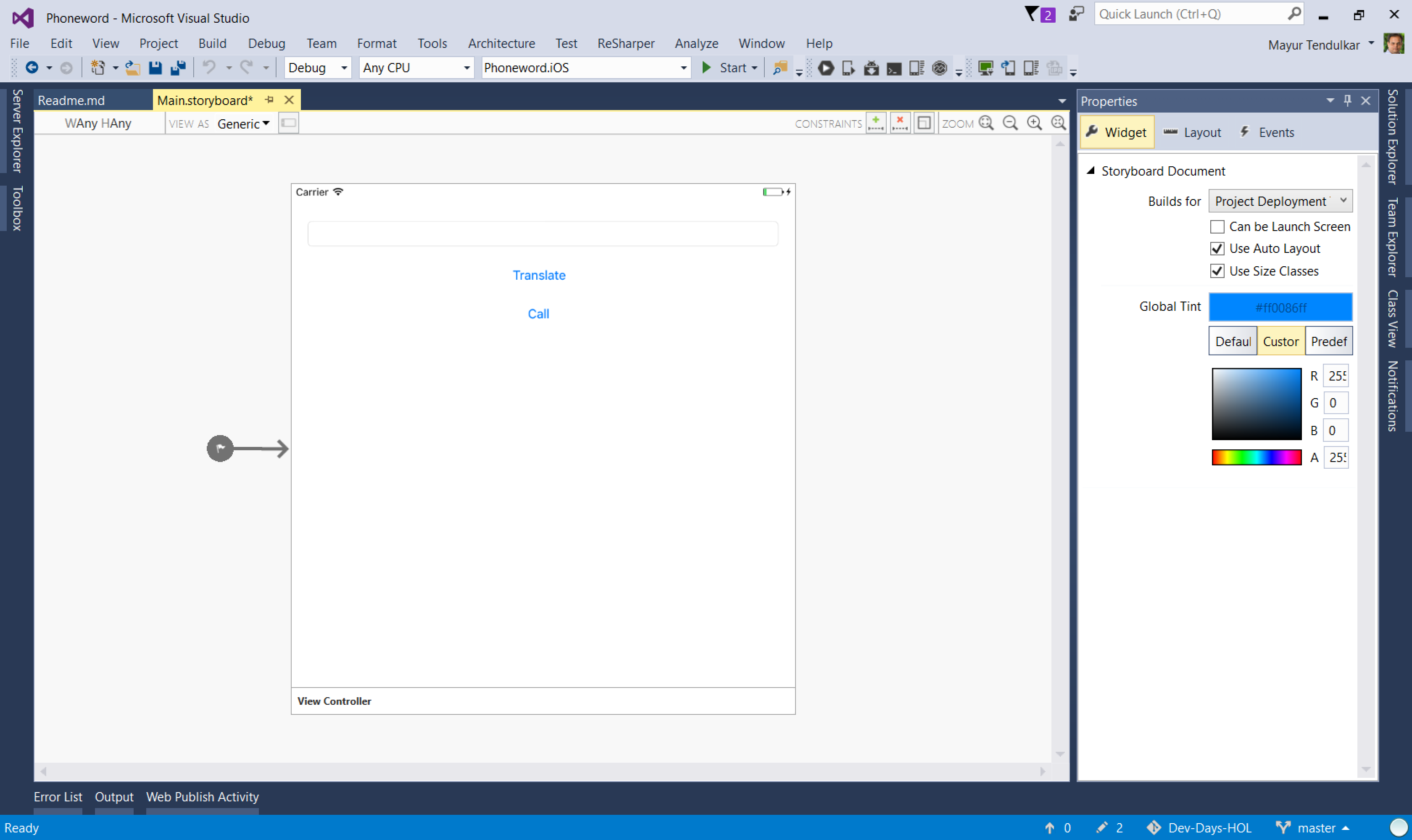
Task: Click the Global Tint color swatch
Action: [x=1280, y=307]
